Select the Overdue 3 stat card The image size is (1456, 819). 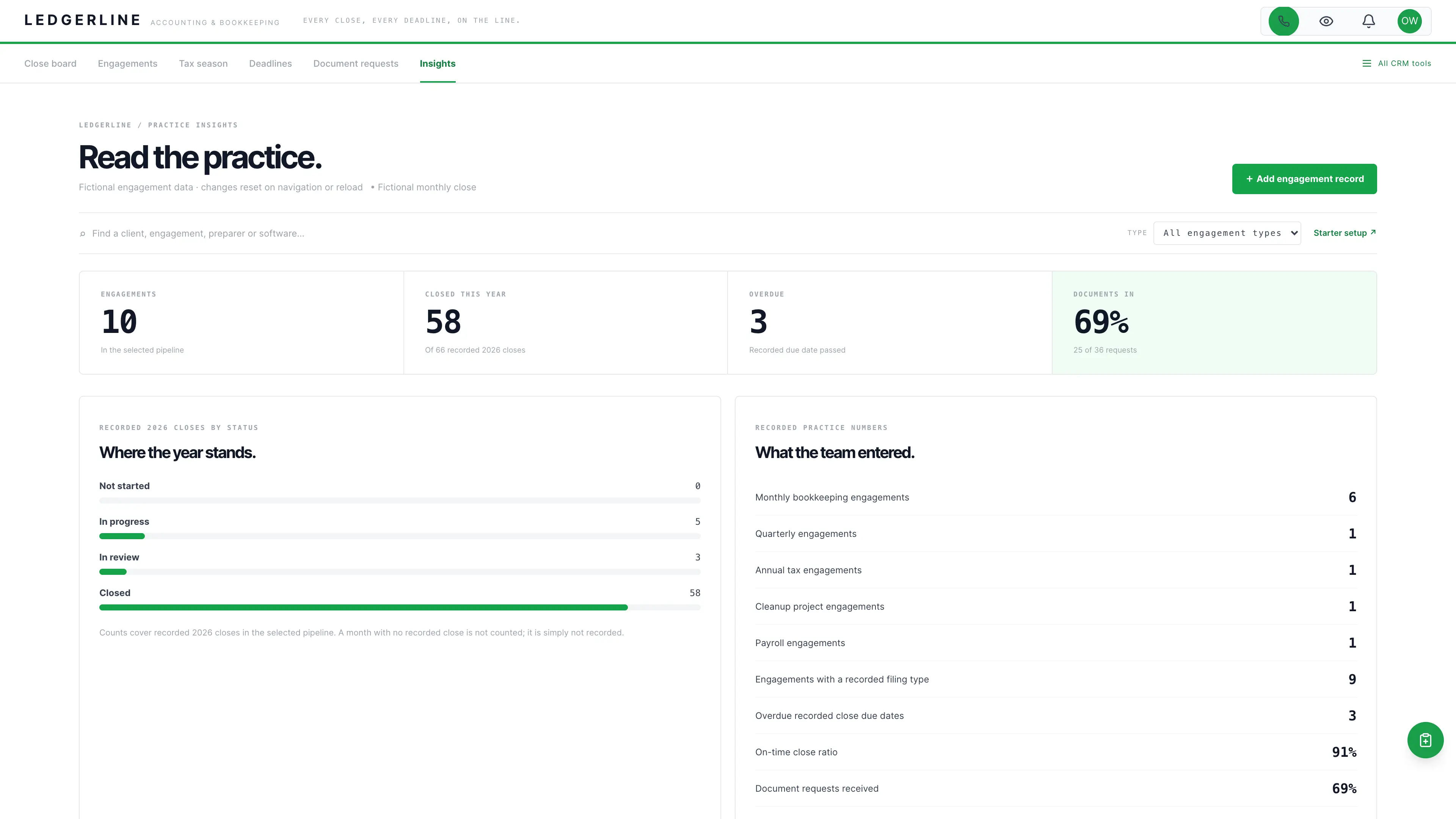890,323
